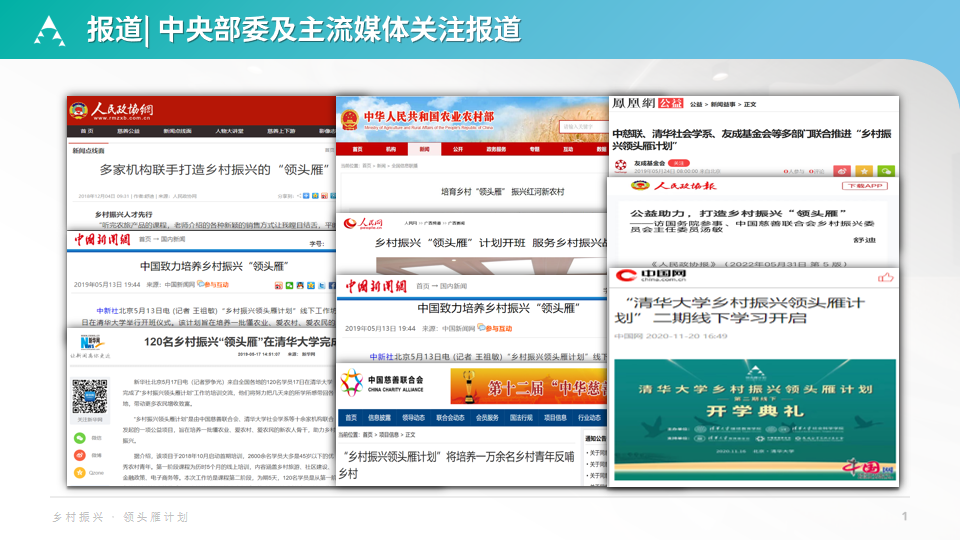Open 联合会动态 in 中国慈善联合会 navigation
960x540 pixels.
(x=450, y=418)
